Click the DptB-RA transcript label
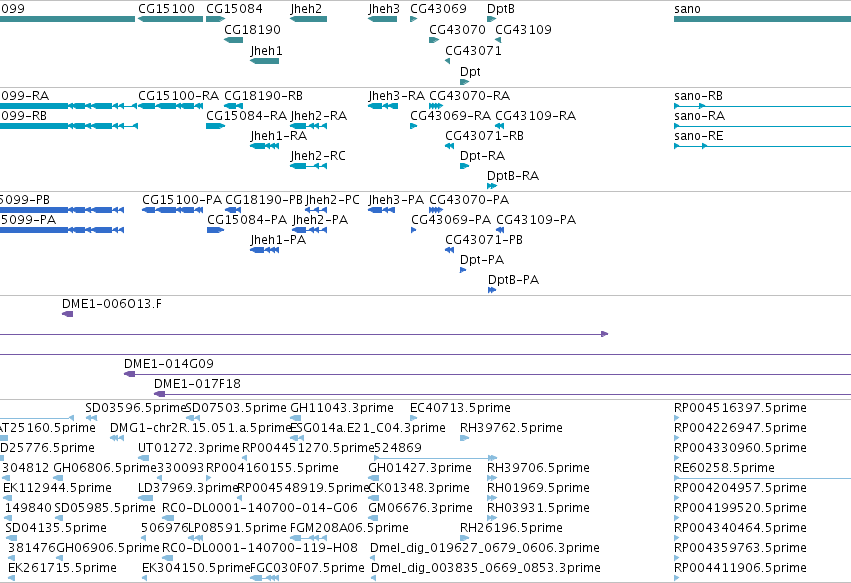851x583 pixels. tap(513, 176)
